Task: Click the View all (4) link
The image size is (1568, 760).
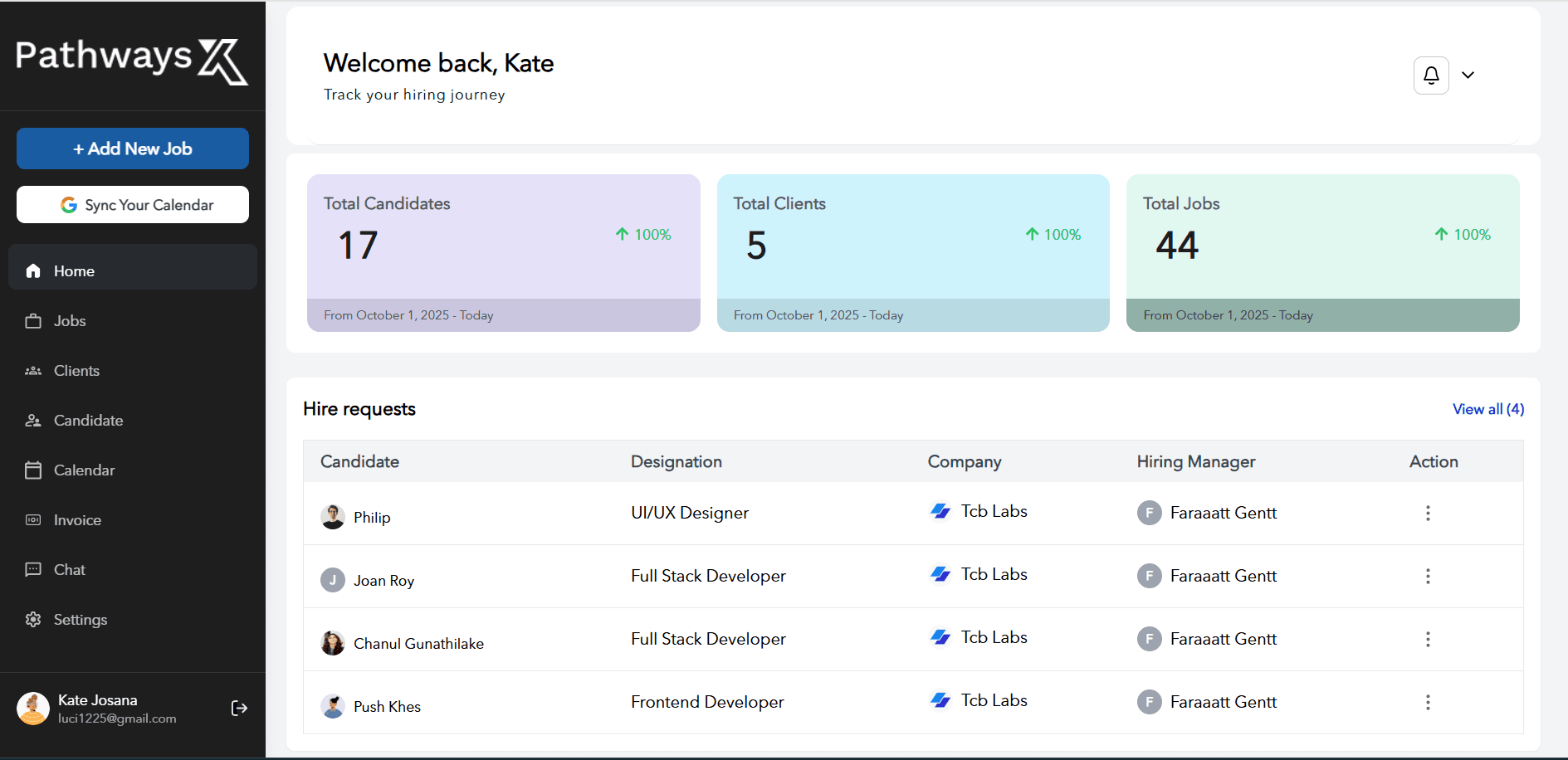Action: [x=1488, y=409]
